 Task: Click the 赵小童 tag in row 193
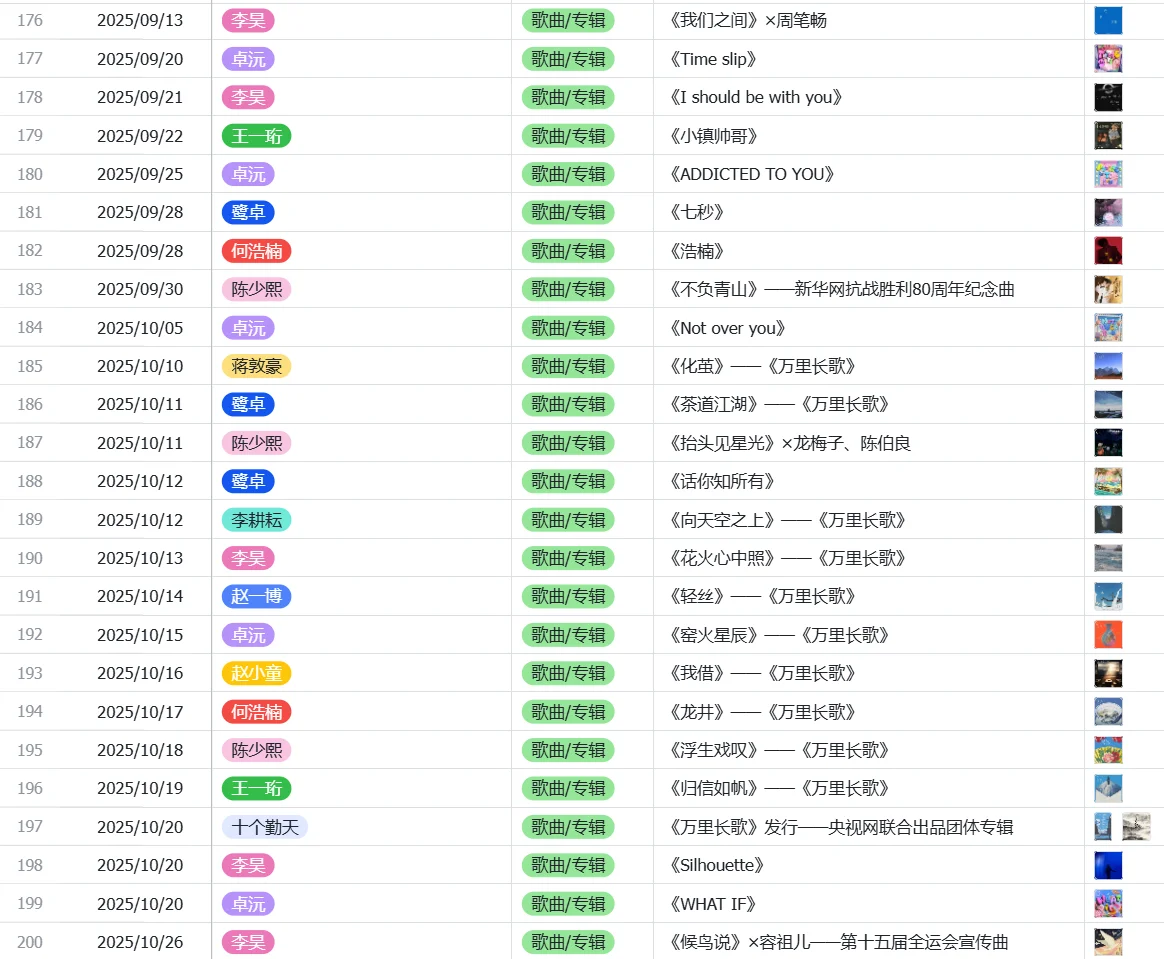click(x=256, y=673)
